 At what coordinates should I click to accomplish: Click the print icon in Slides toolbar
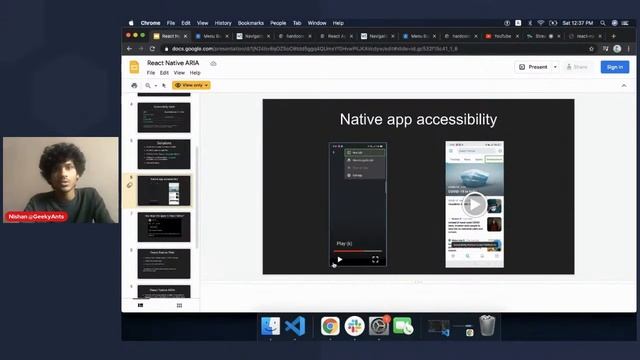(134, 85)
